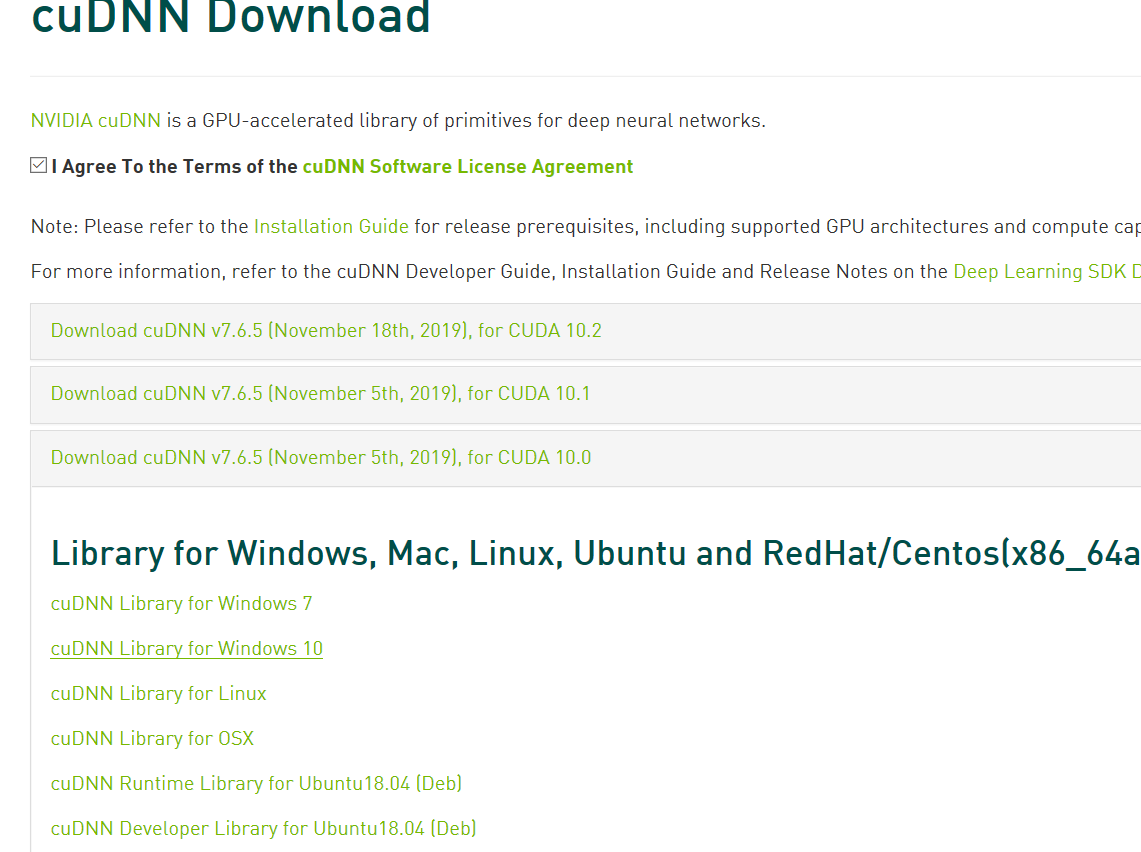
Task: Open the Installation Guide link
Action: tap(331, 227)
